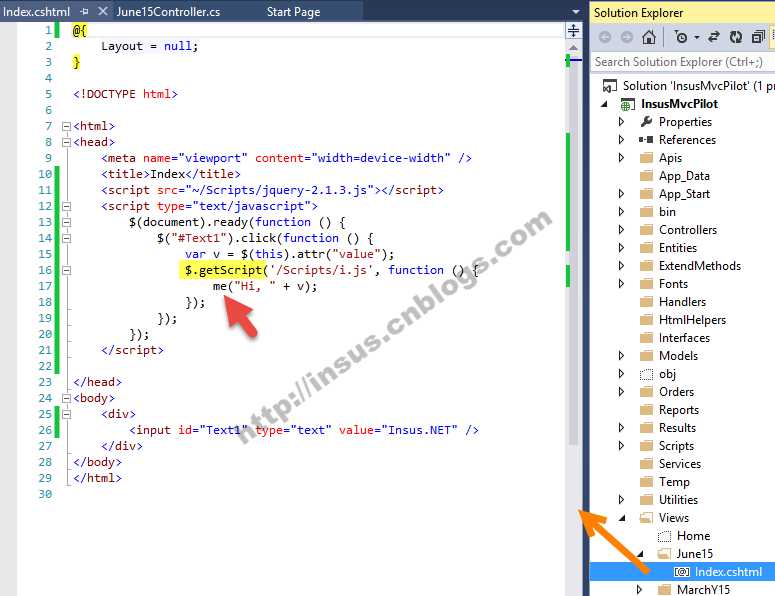775x596 pixels.
Task: Expand the Scripts folder
Action: click(621, 446)
